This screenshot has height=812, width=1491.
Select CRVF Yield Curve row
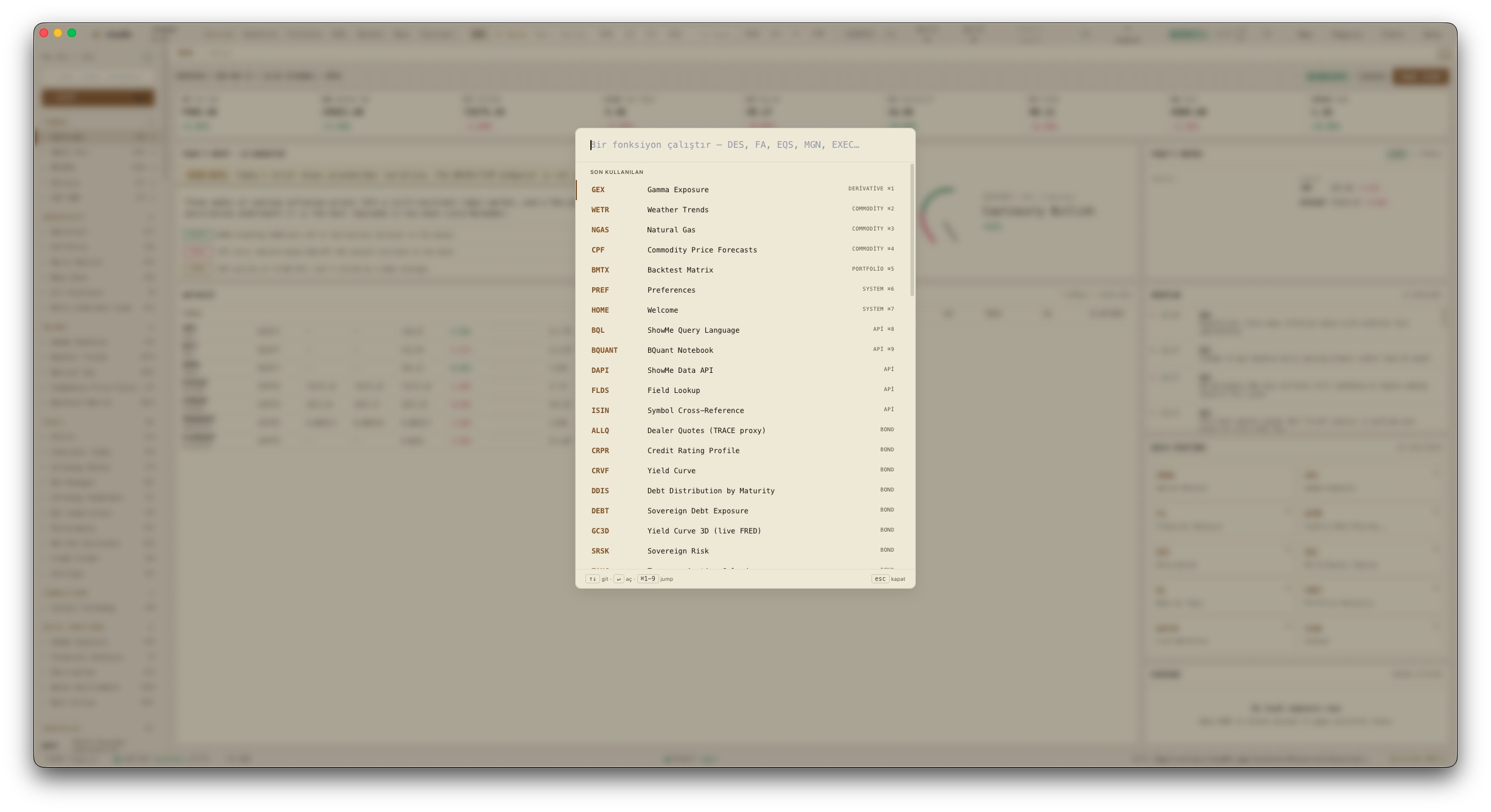click(742, 471)
